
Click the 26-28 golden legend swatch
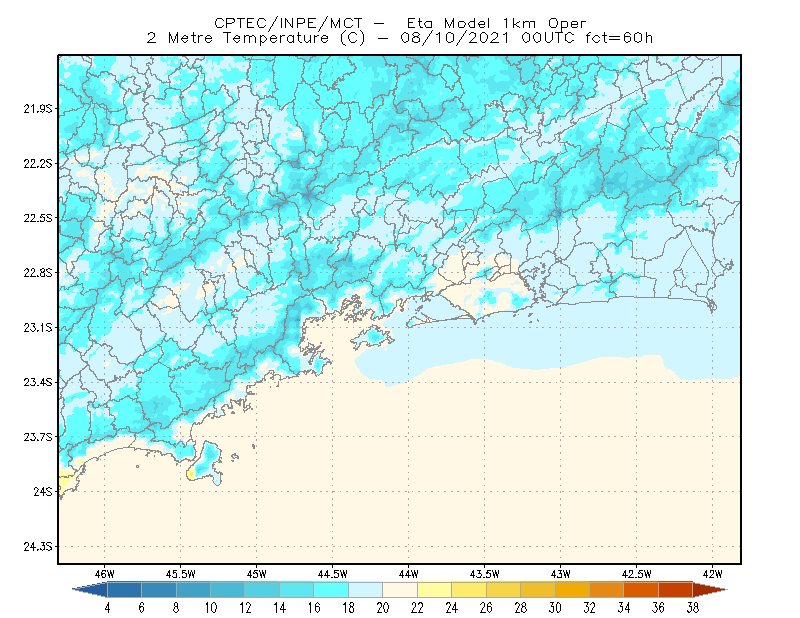[x=503, y=589]
